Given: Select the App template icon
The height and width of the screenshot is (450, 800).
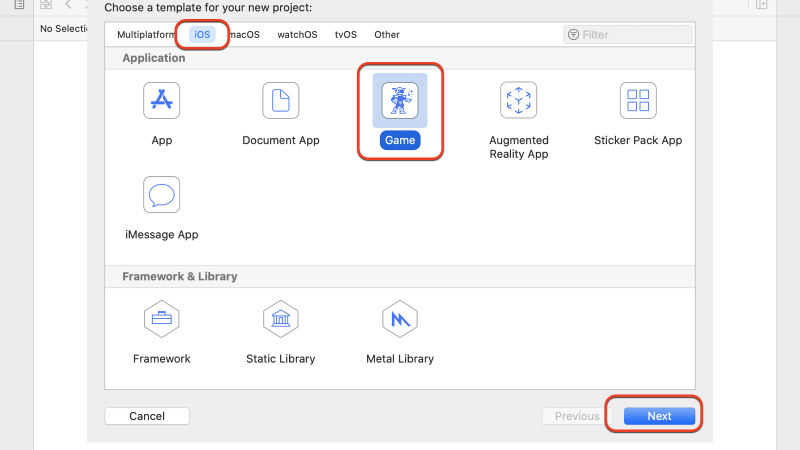Looking at the screenshot, I should tap(161, 101).
